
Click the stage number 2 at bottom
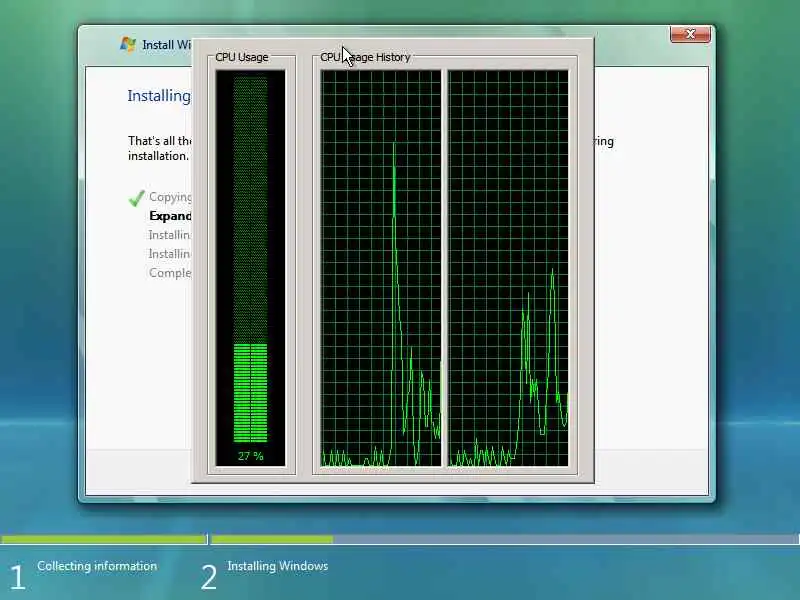pyautogui.click(x=209, y=577)
